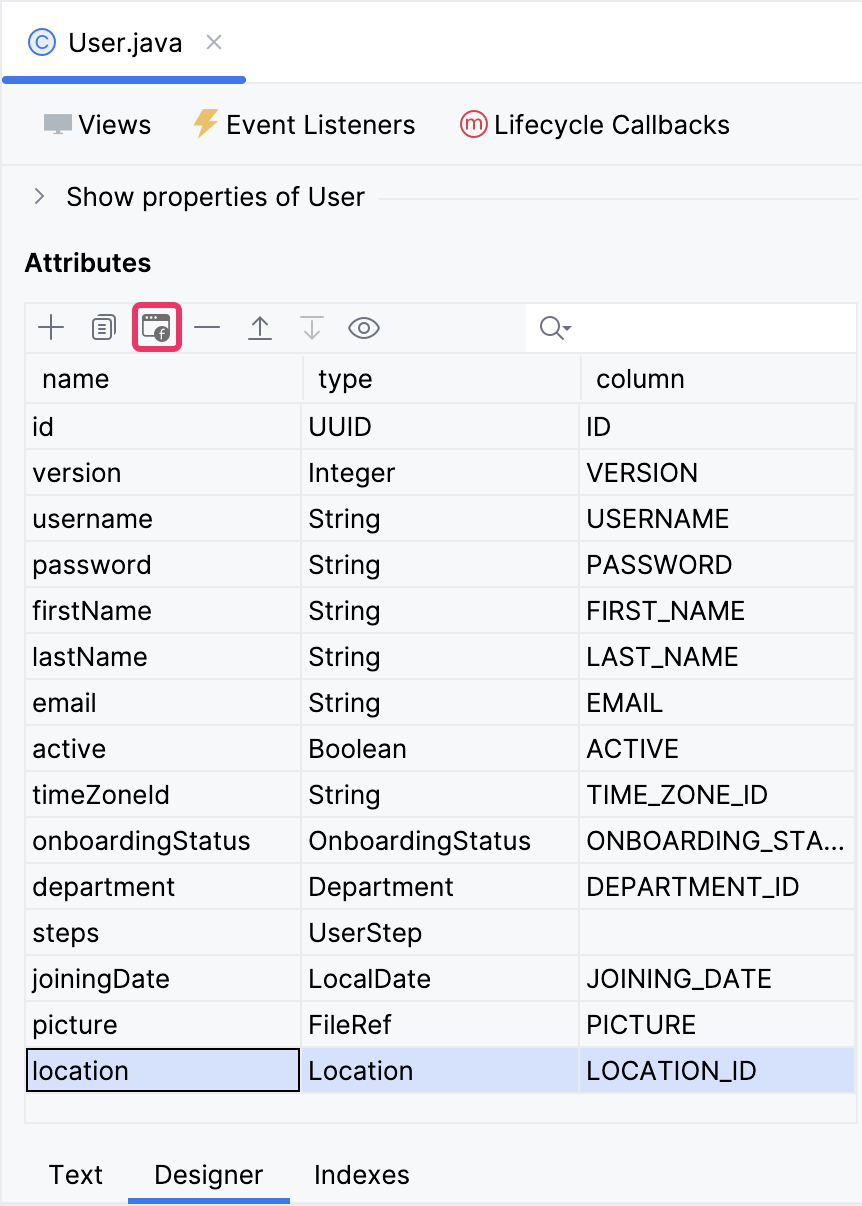Close the User.java editor tab
This screenshot has height=1206, width=862.
tap(214, 43)
